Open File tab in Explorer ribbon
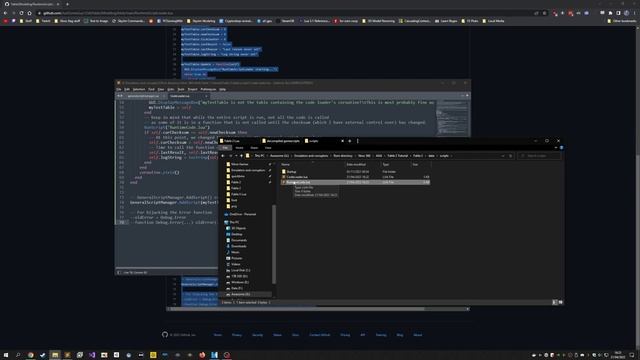The height and width of the screenshot is (360, 640). coord(225,148)
